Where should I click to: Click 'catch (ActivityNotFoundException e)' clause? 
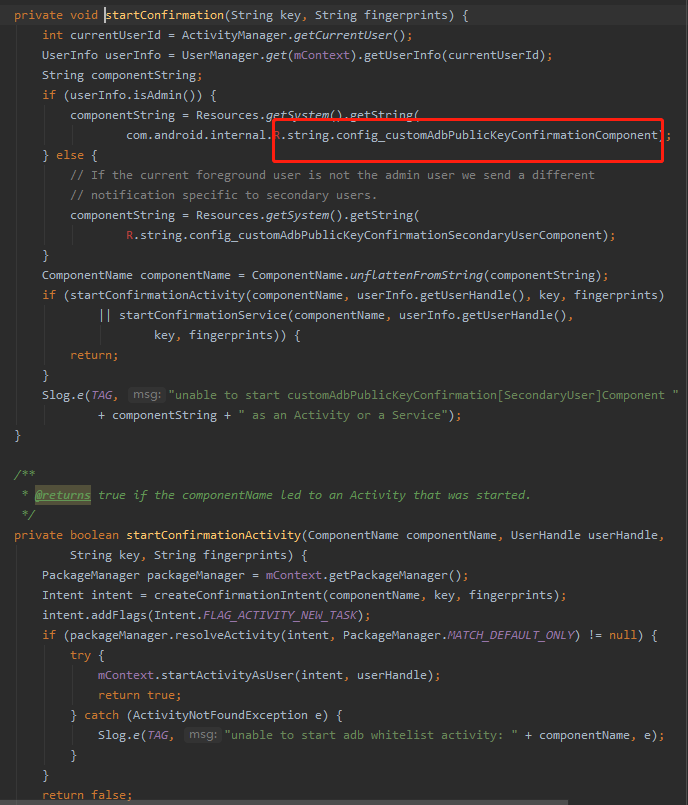[x=206, y=716]
